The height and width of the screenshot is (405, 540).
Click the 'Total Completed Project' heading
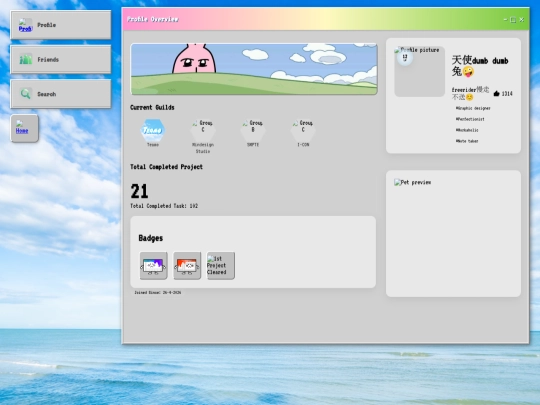[166, 167]
